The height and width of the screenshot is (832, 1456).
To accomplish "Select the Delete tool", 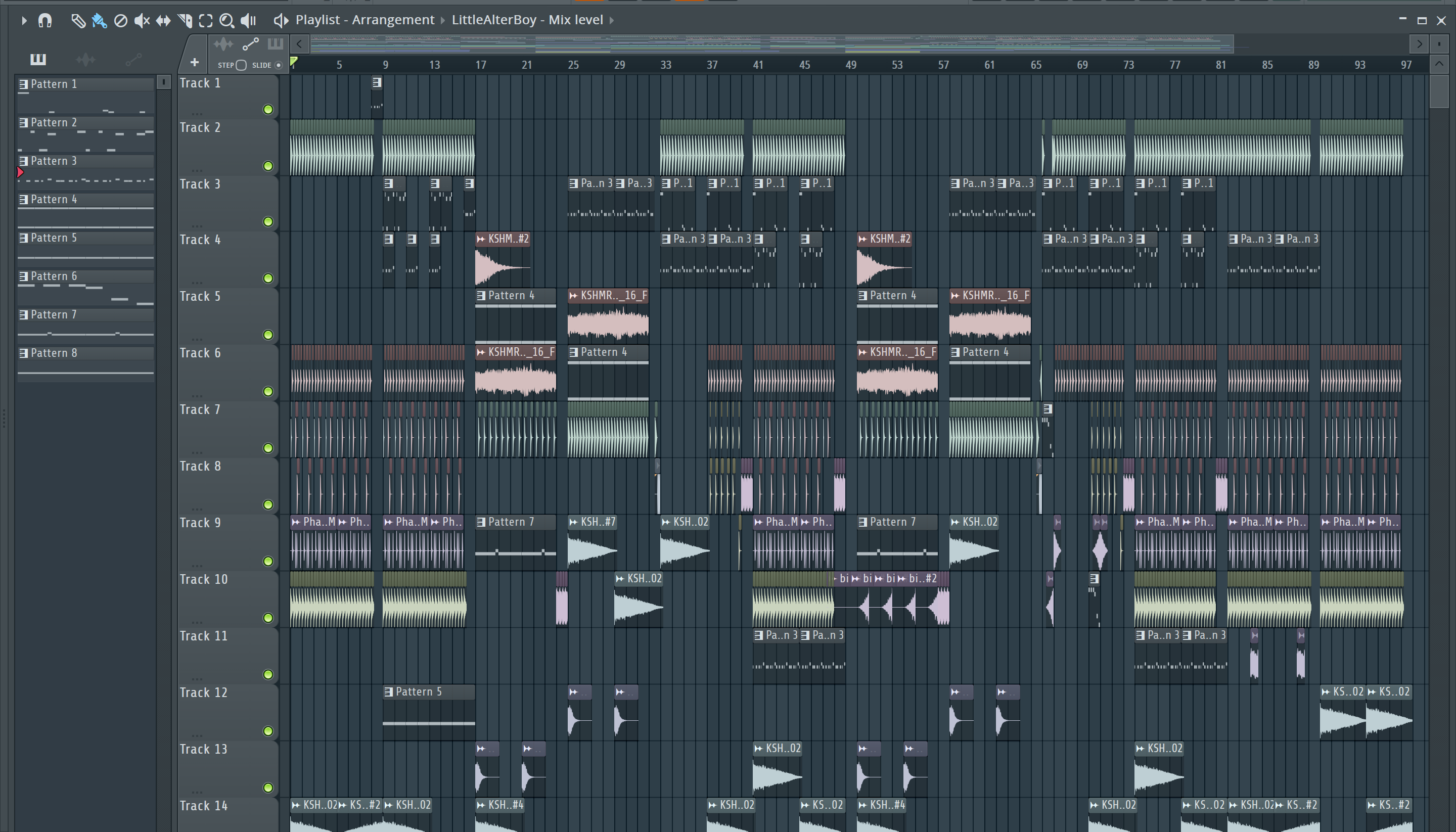I will (120, 21).
